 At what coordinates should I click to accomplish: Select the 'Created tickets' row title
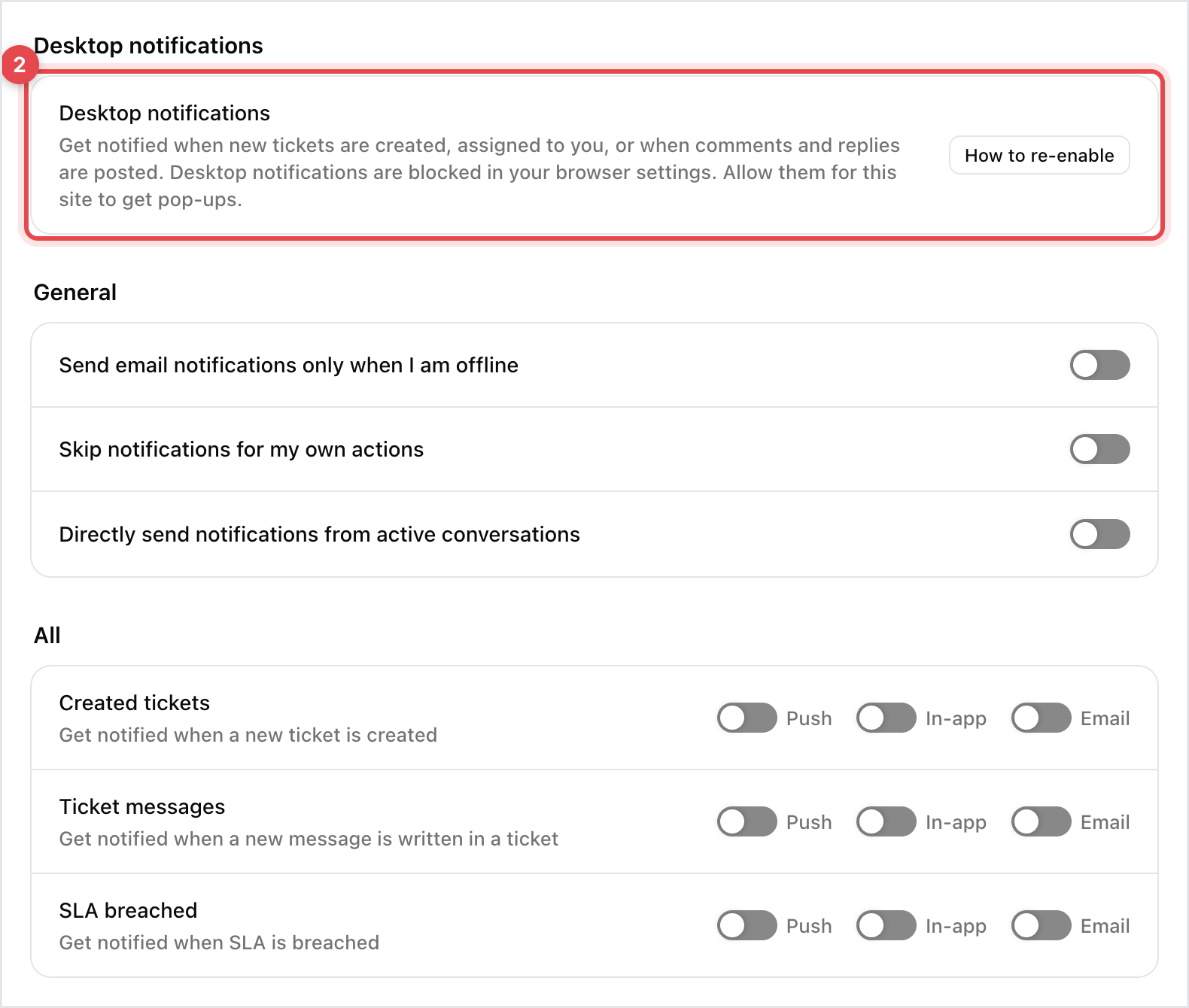point(134,702)
